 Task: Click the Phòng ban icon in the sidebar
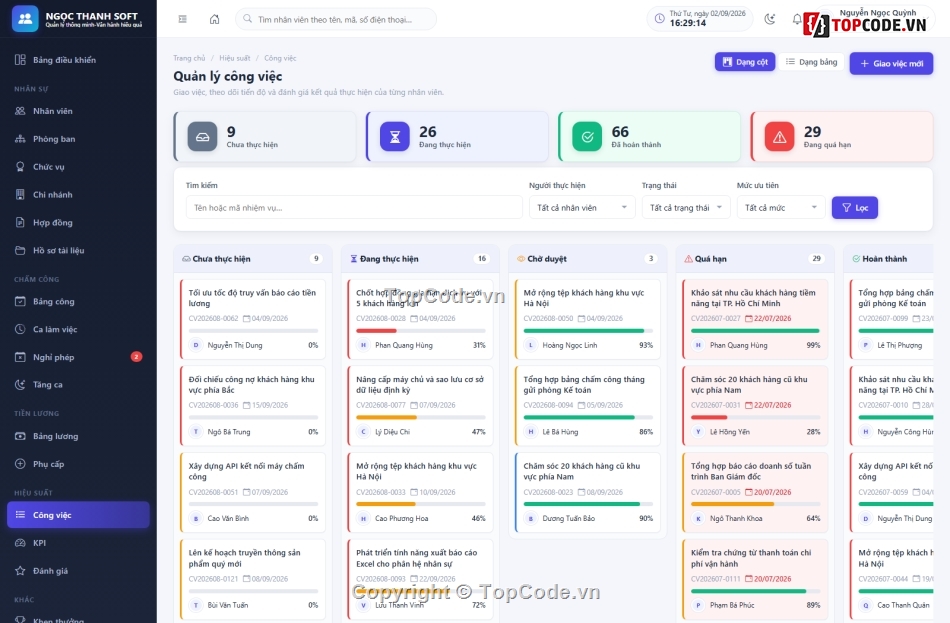click(20, 139)
